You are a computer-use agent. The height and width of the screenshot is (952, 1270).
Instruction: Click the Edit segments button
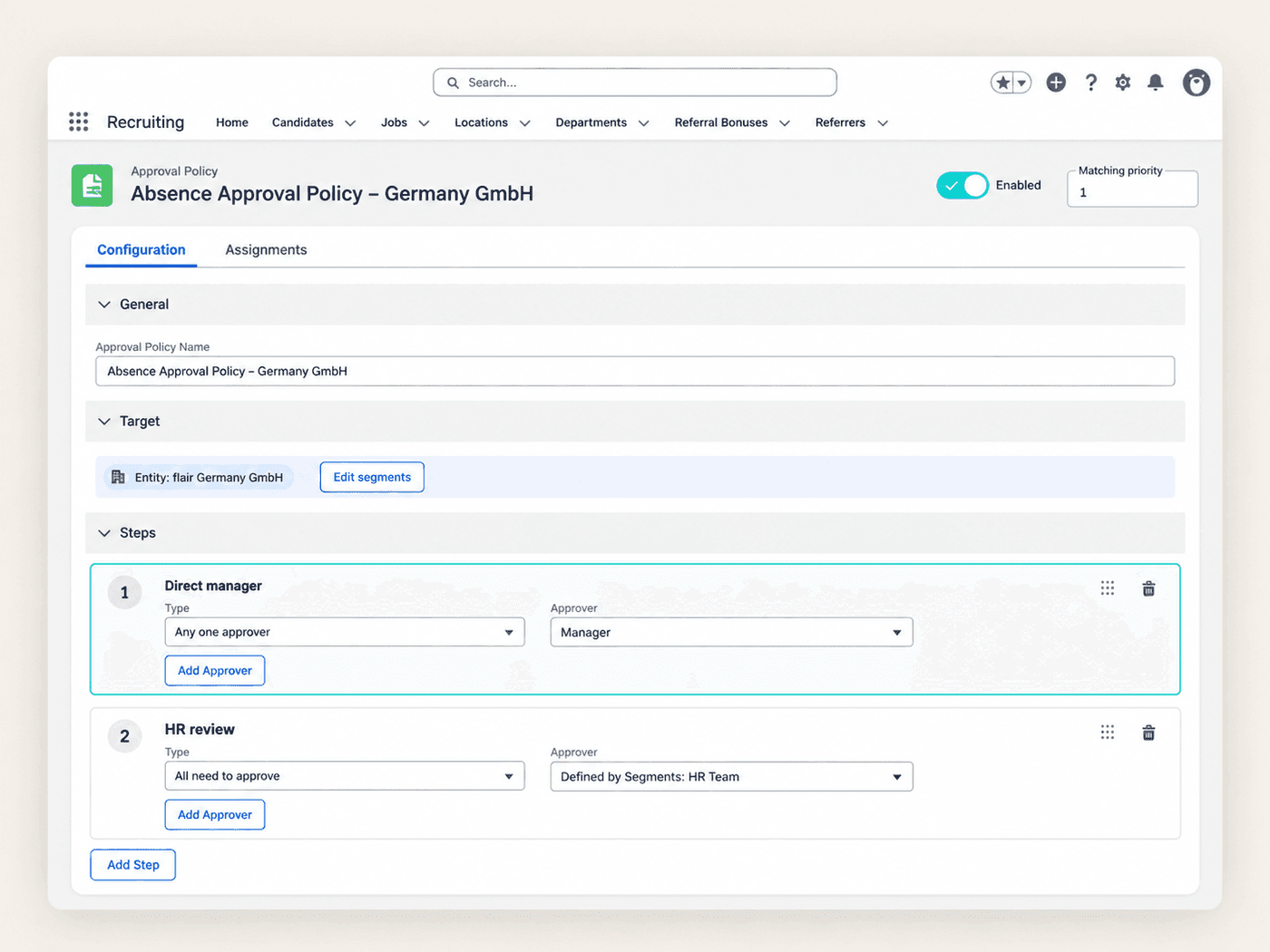372,477
